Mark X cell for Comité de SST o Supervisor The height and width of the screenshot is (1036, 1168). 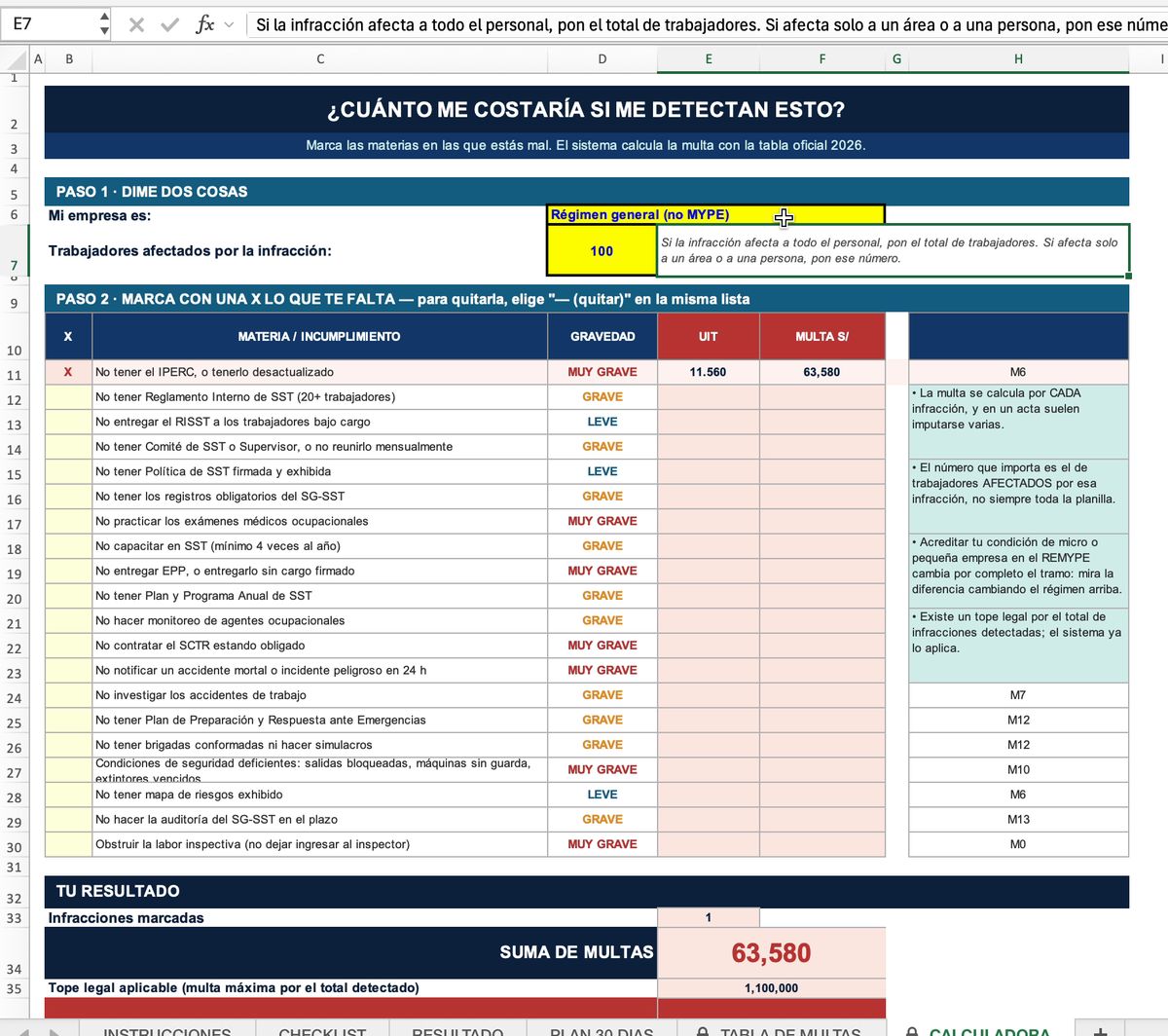click(68, 447)
